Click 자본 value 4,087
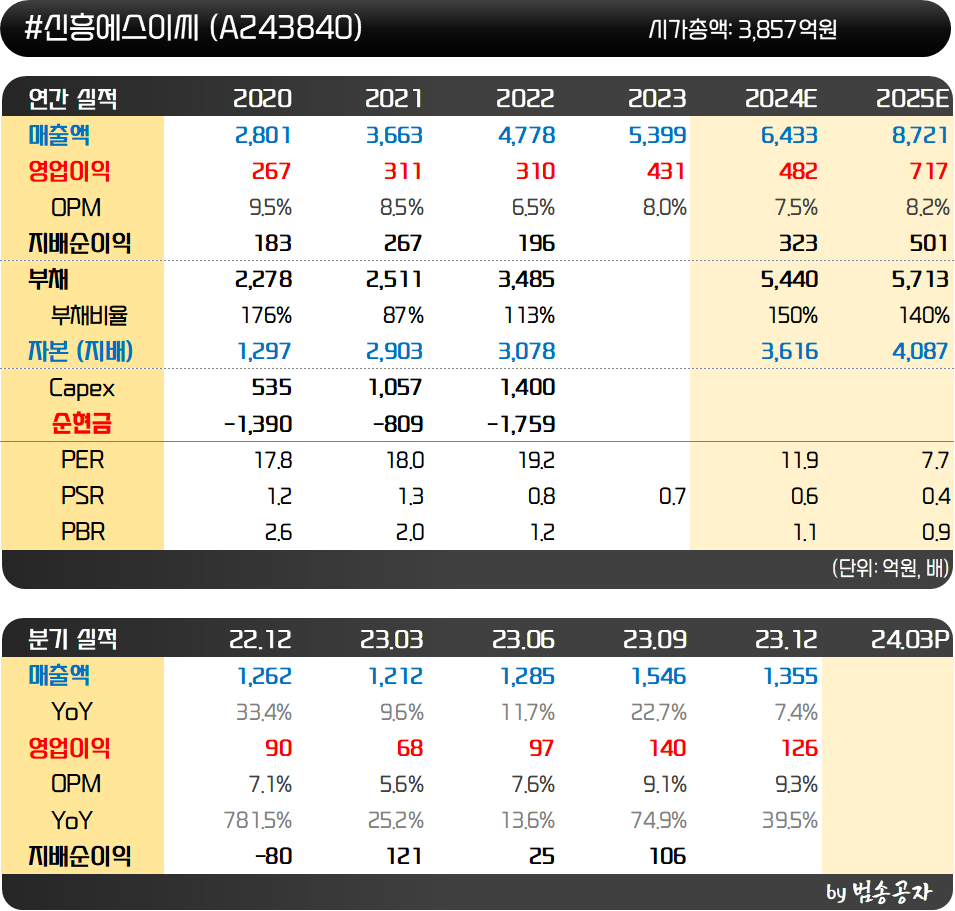 point(920,351)
